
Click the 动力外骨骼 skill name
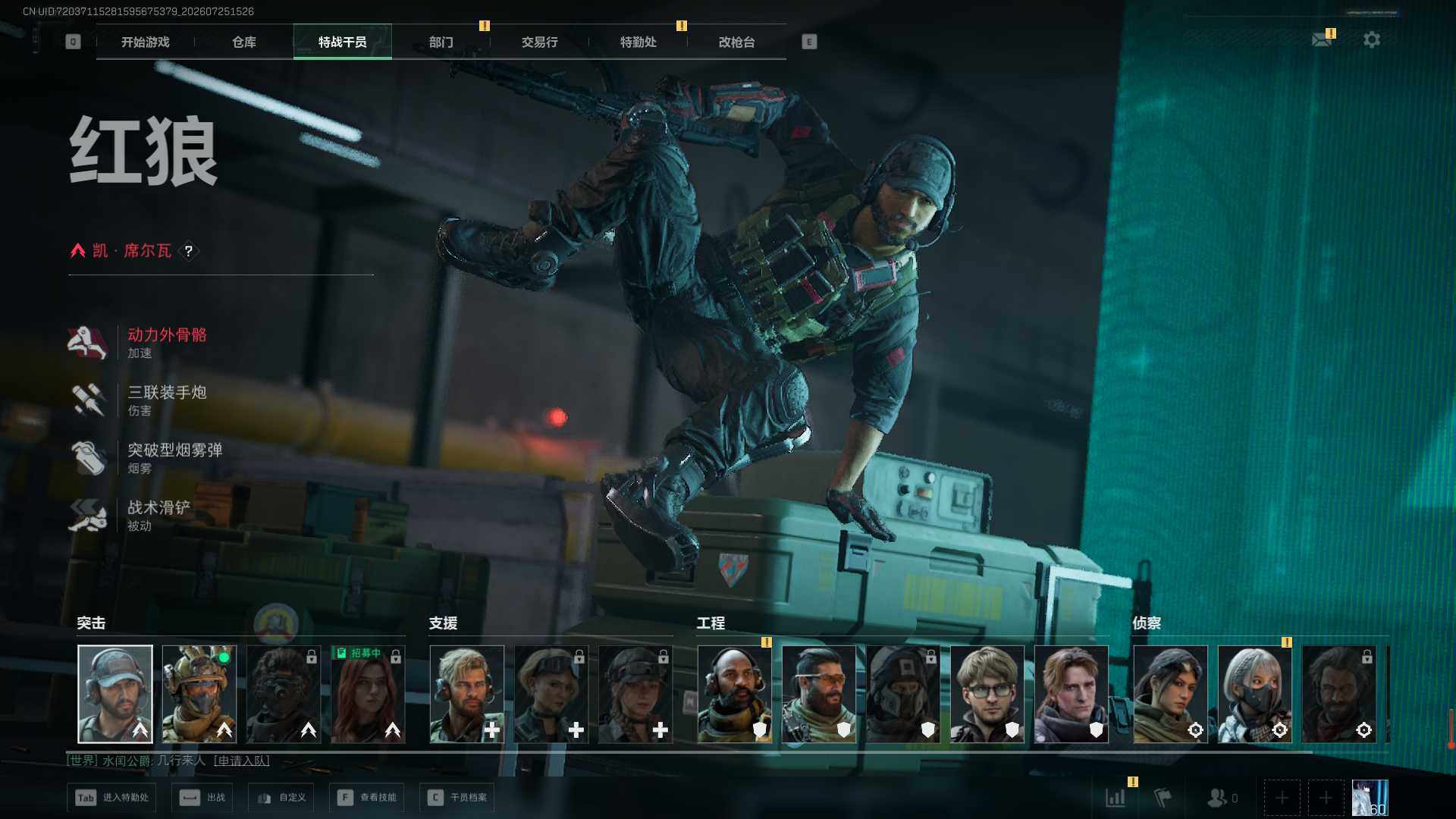click(x=167, y=335)
